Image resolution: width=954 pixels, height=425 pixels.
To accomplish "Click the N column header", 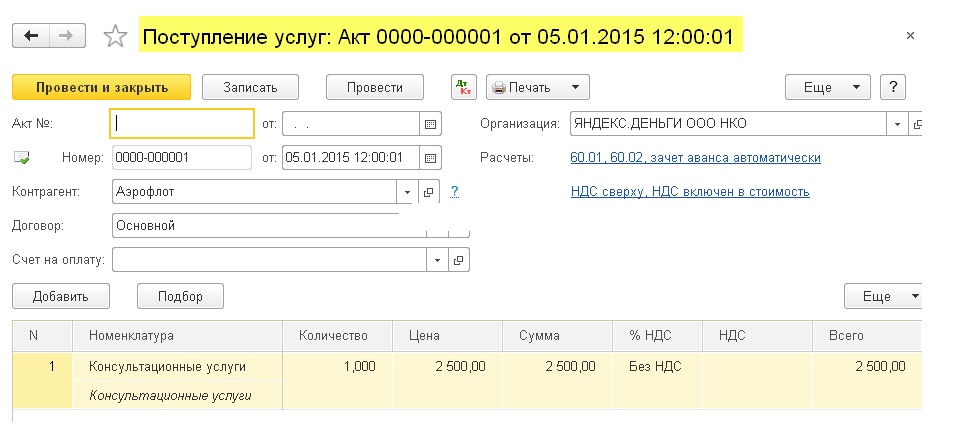I will click(42, 336).
